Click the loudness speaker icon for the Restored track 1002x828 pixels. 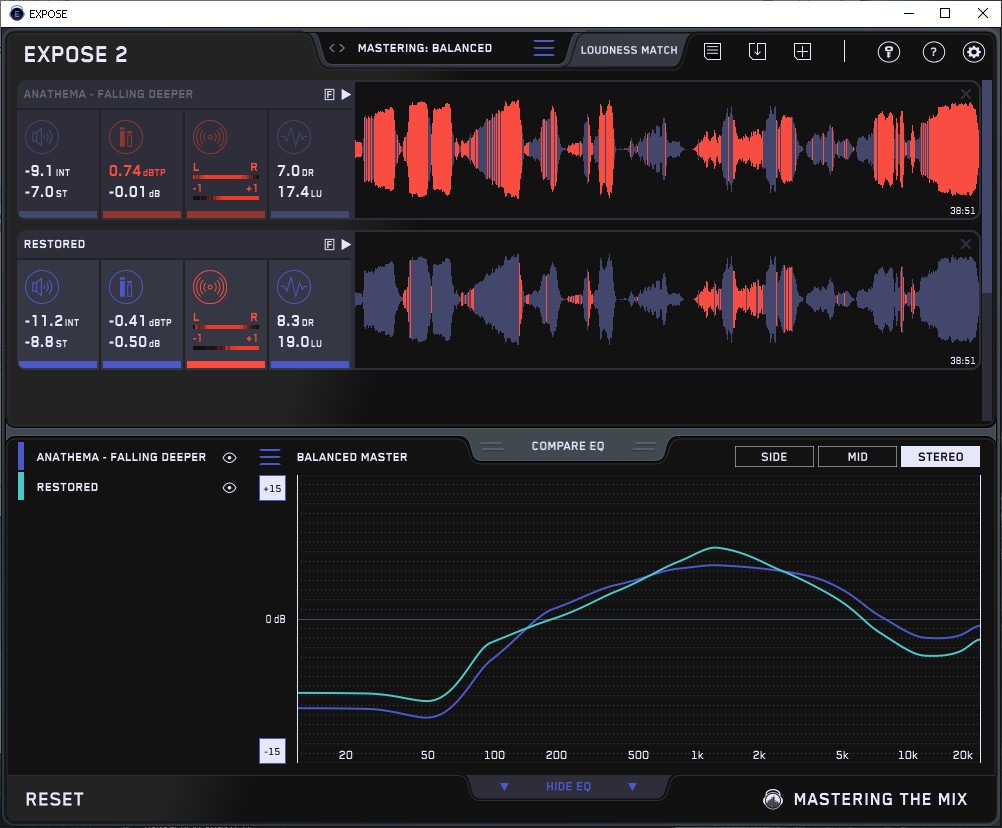point(41,288)
